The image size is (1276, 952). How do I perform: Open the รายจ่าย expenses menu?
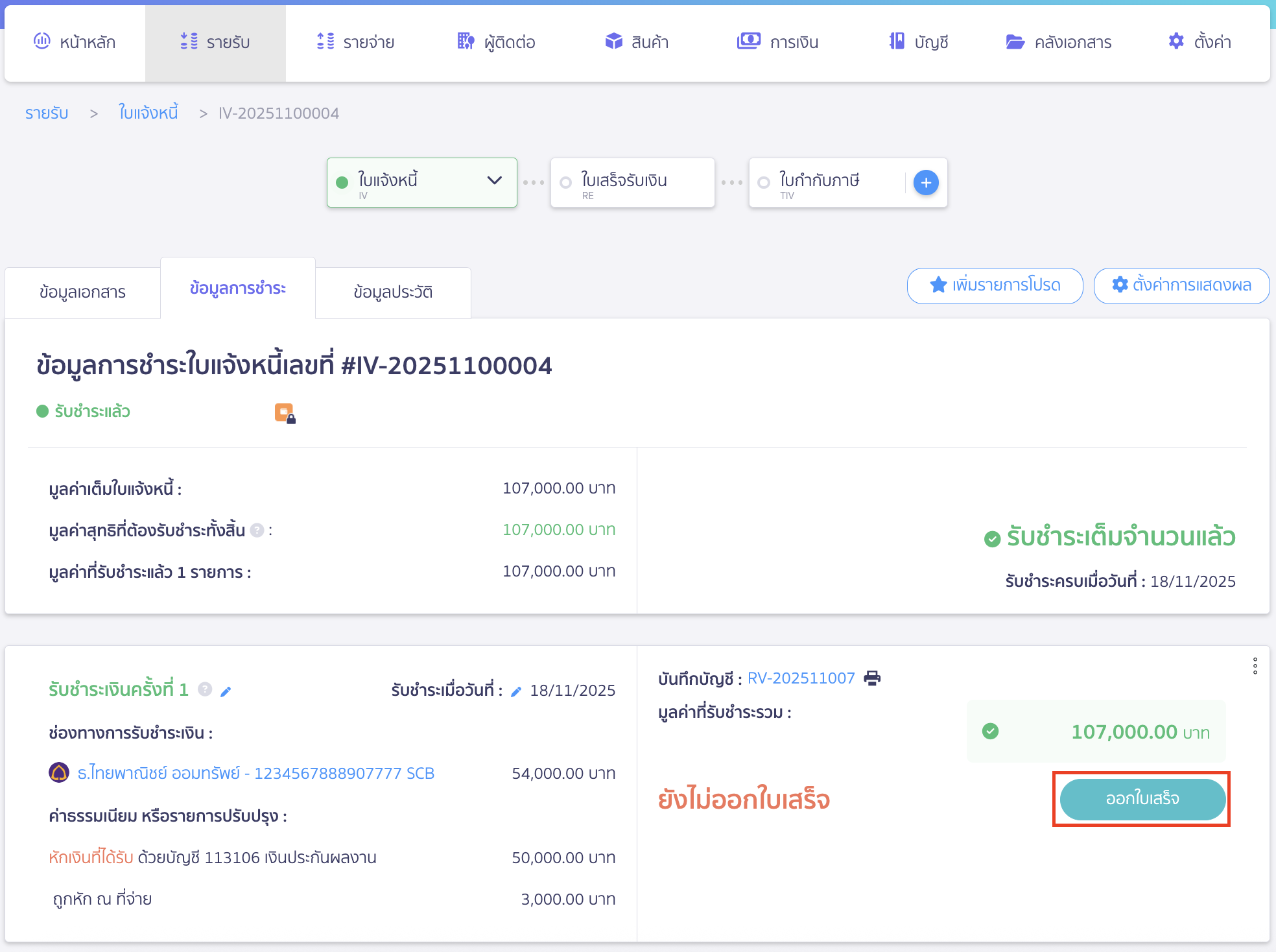click(356, 42)
